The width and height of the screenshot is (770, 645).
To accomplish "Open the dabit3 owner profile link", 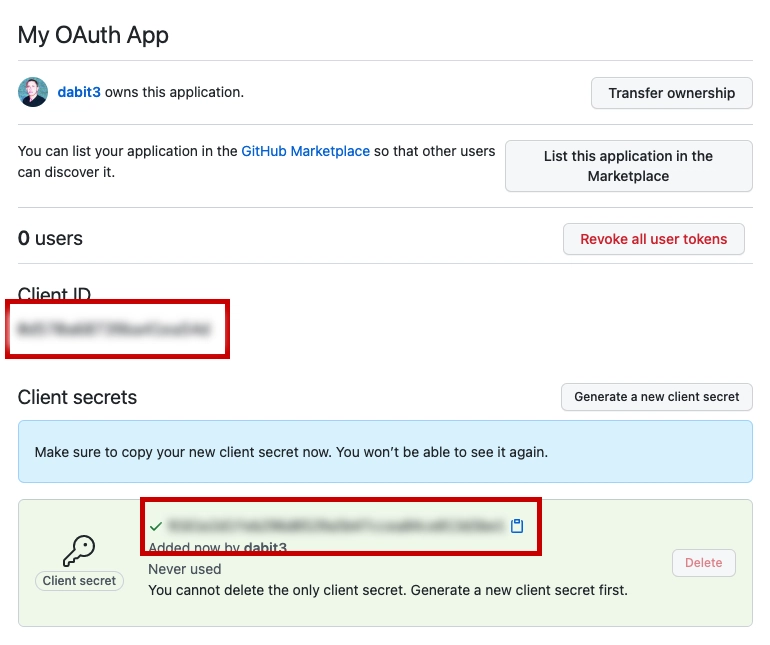I will 79,92.
